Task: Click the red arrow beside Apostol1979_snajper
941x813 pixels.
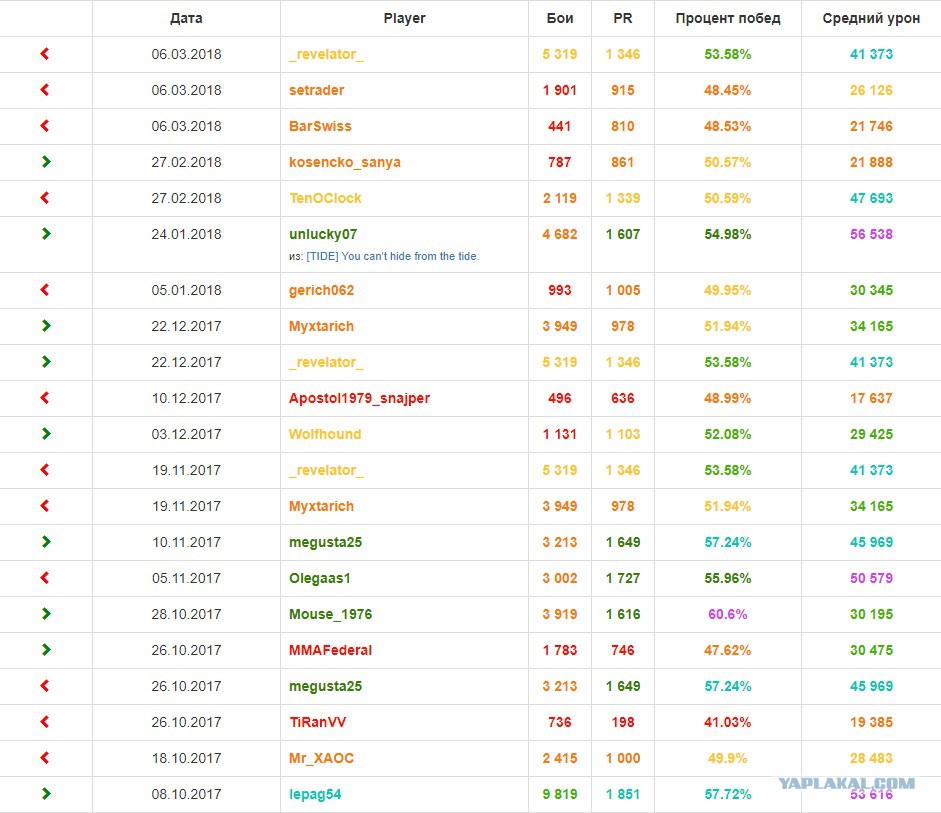Action: (x=44, y=398)
